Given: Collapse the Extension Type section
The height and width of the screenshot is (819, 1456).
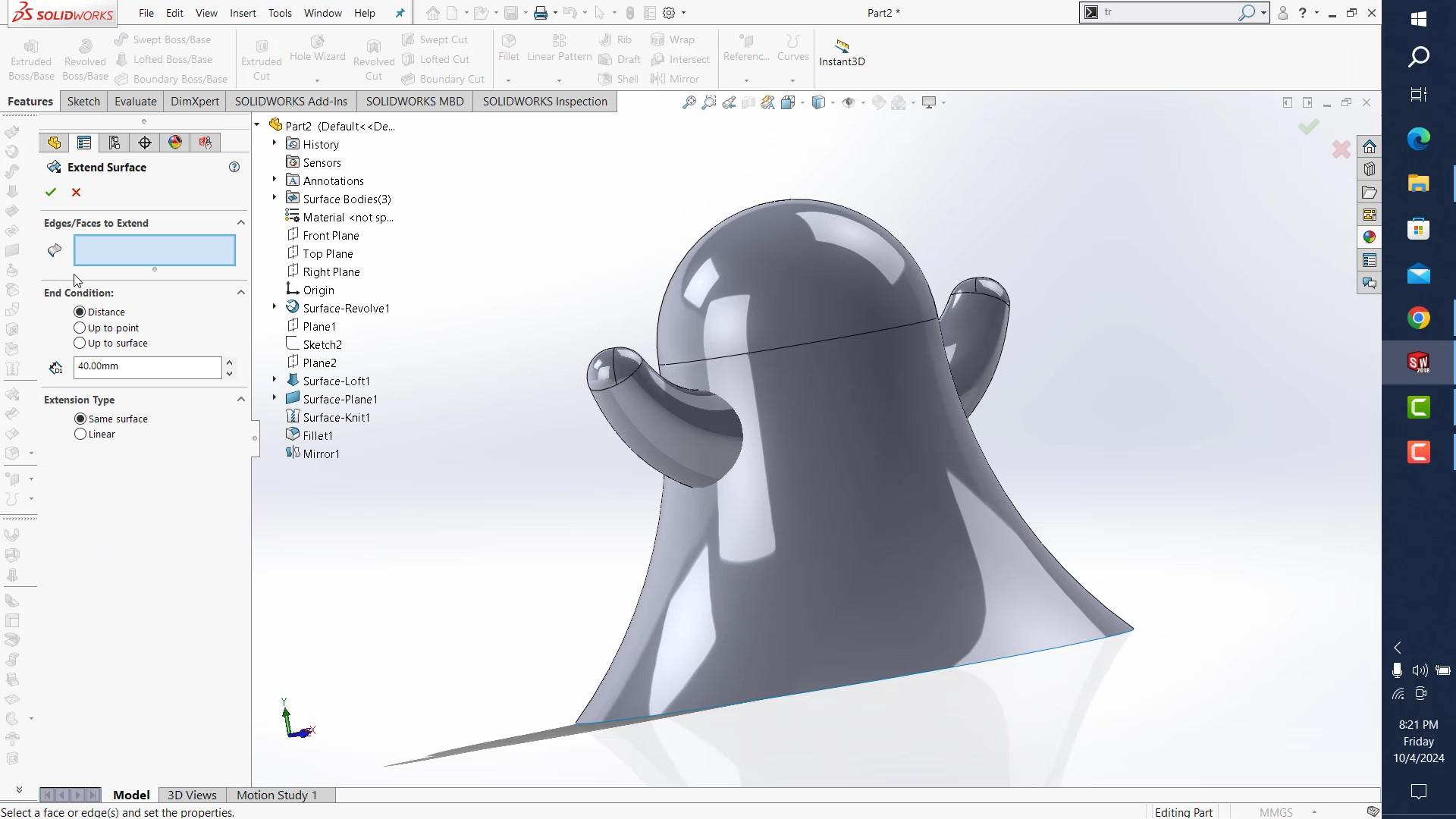Looking at the screenshot, I should pos(241,400).
